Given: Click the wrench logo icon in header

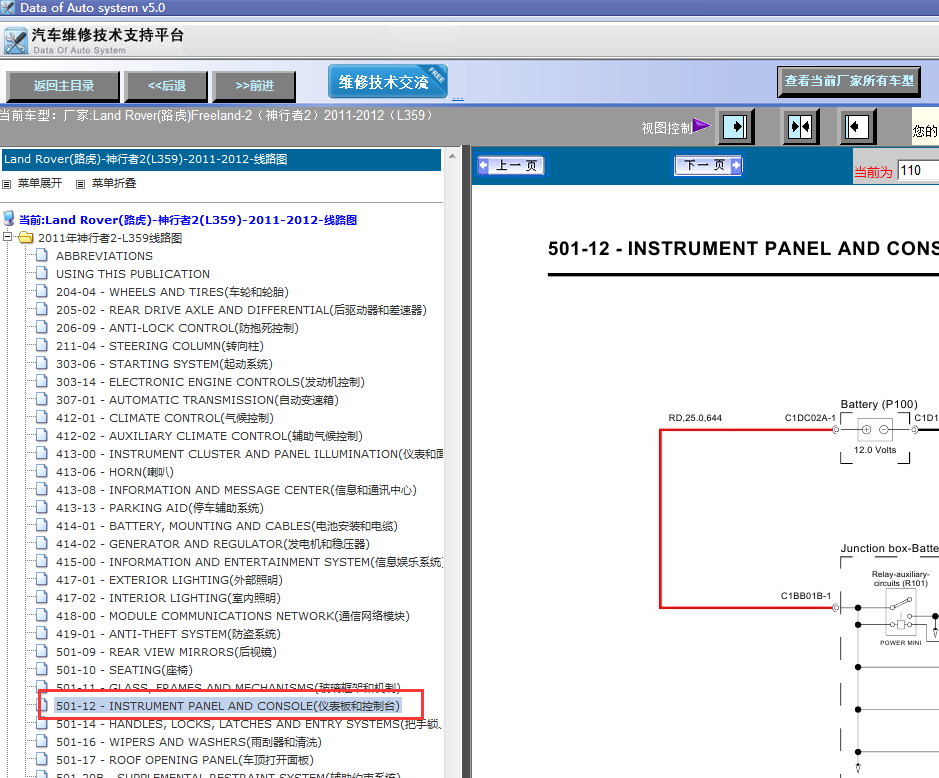Looking at the screenshot, I should 15,42.
